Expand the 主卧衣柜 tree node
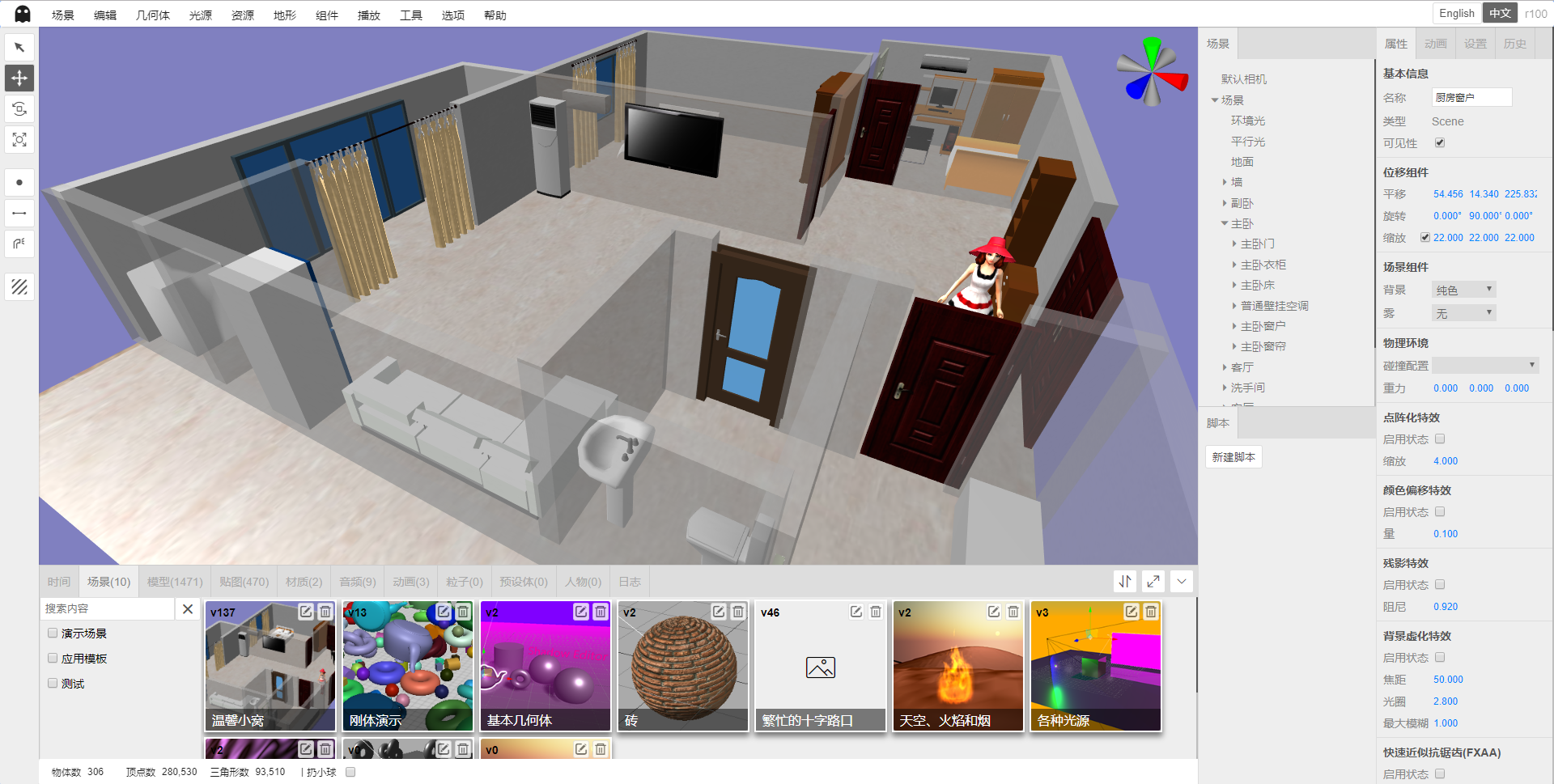This screenshot has height=784, width=1554. 1234,265
